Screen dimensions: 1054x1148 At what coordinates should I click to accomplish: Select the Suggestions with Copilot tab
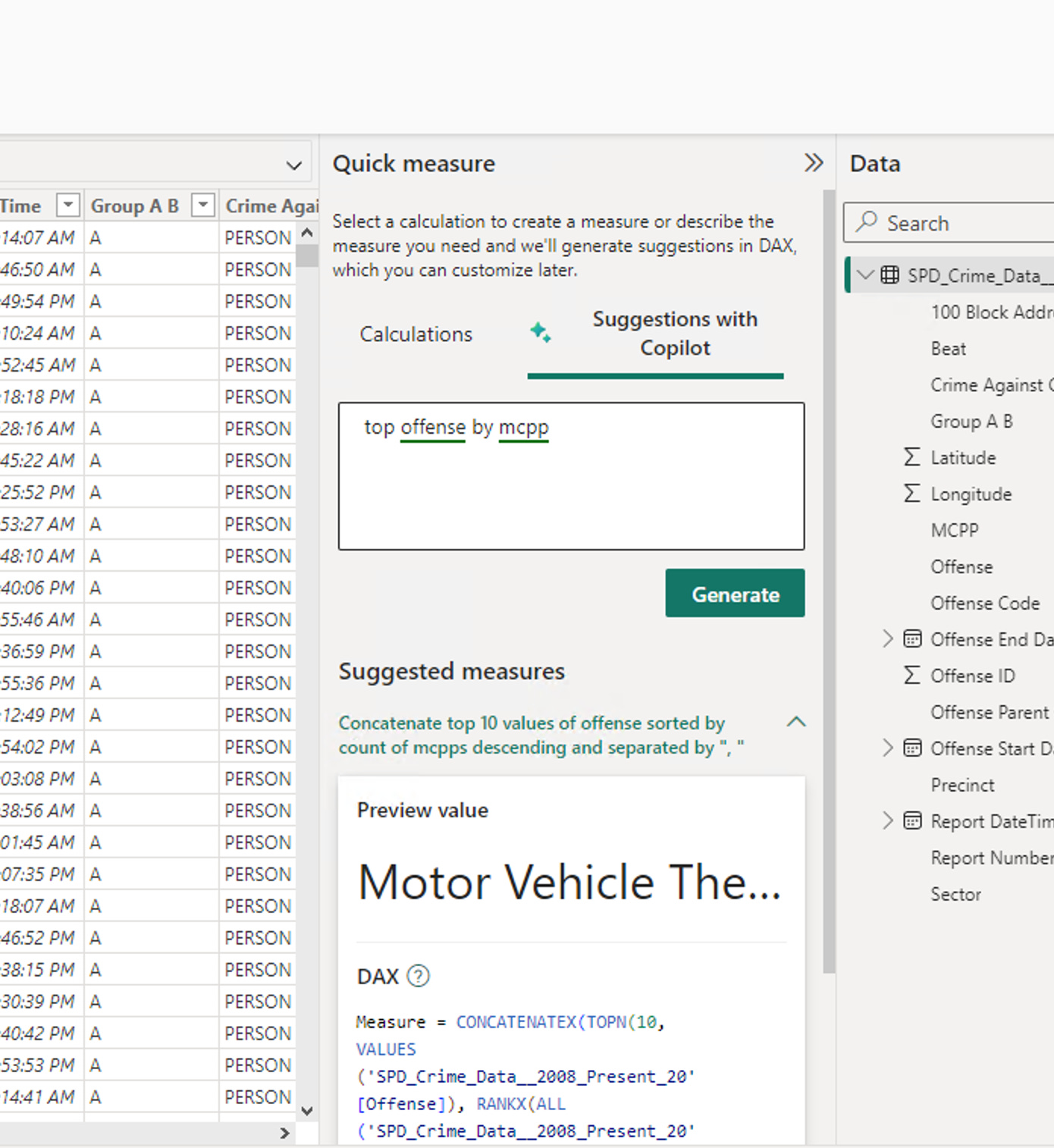point(674,334)
